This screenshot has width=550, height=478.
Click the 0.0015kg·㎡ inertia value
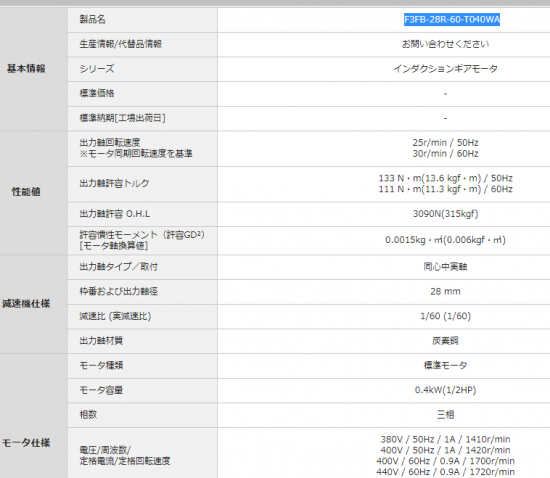[445, 240]
